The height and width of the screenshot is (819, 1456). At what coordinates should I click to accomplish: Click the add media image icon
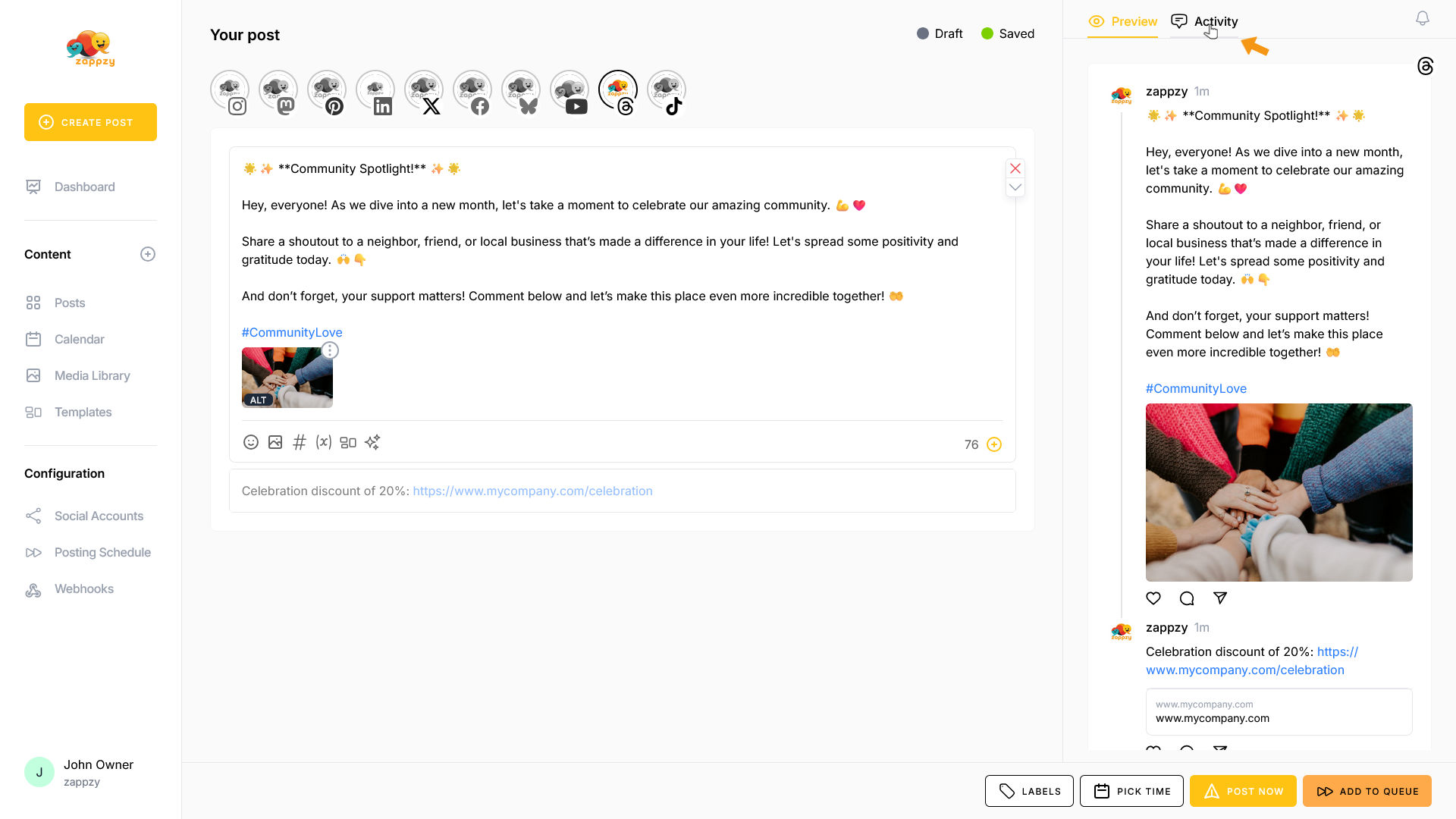275,442
